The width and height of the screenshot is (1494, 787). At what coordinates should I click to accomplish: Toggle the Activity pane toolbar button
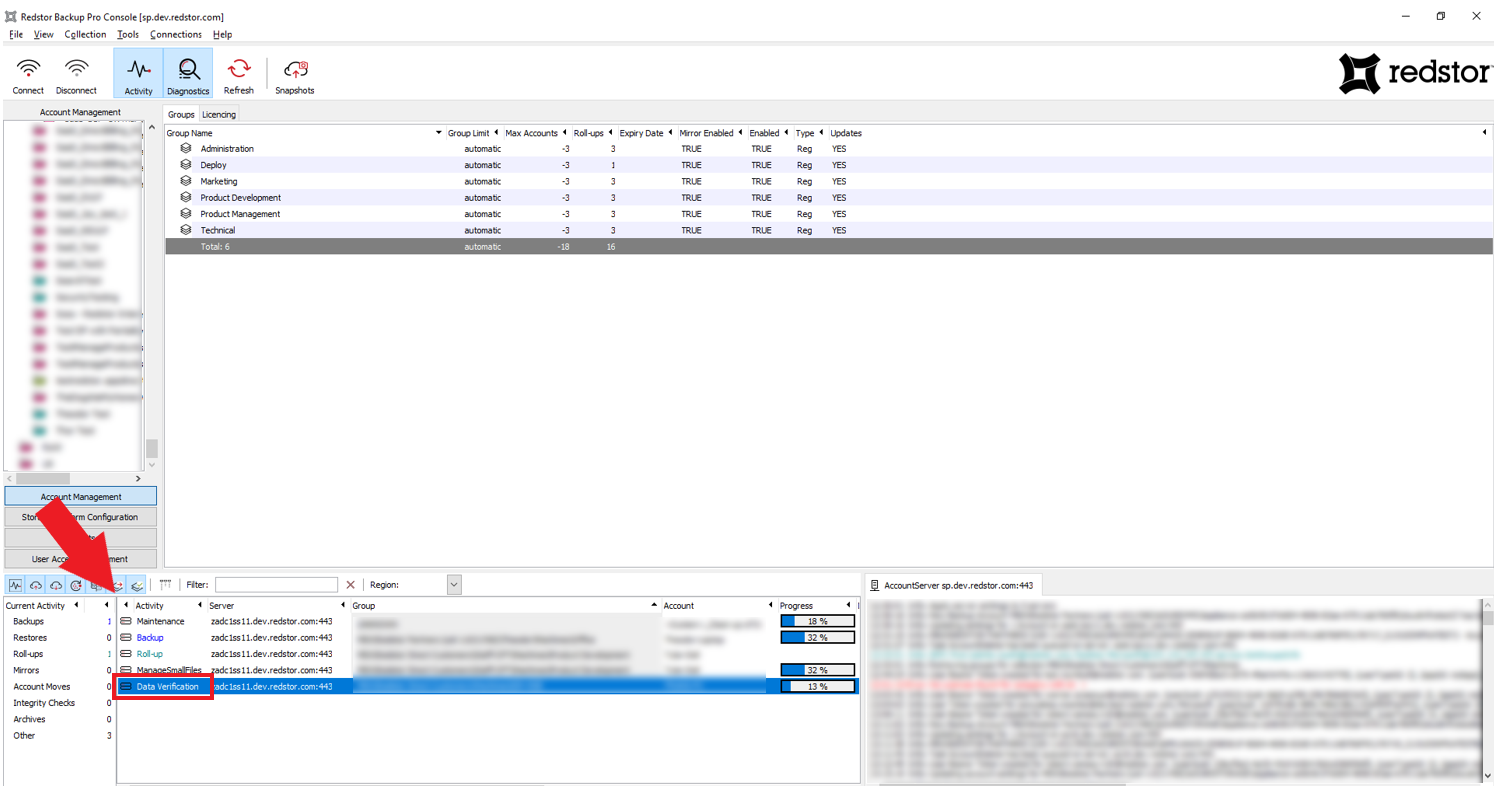coord(138,74)
